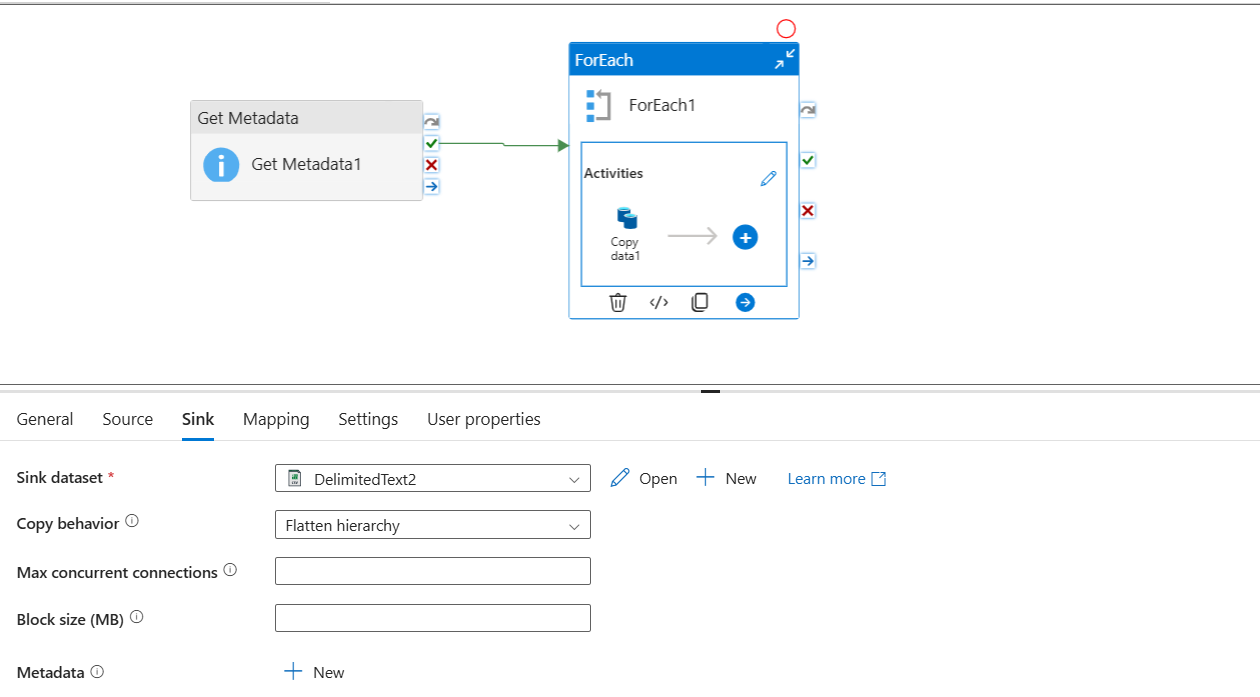Image resolution: width=1260 pixels, height=697 pixels.
Task: Click Get Metadata1's green success output port
Action: (x=430, y=143)
